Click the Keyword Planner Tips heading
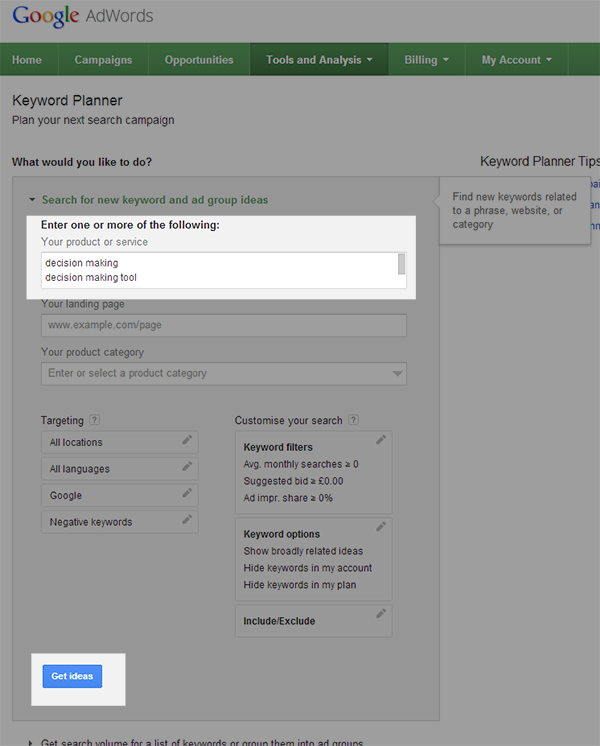This screenshot has height=746, width=600. tap(540, 161)
